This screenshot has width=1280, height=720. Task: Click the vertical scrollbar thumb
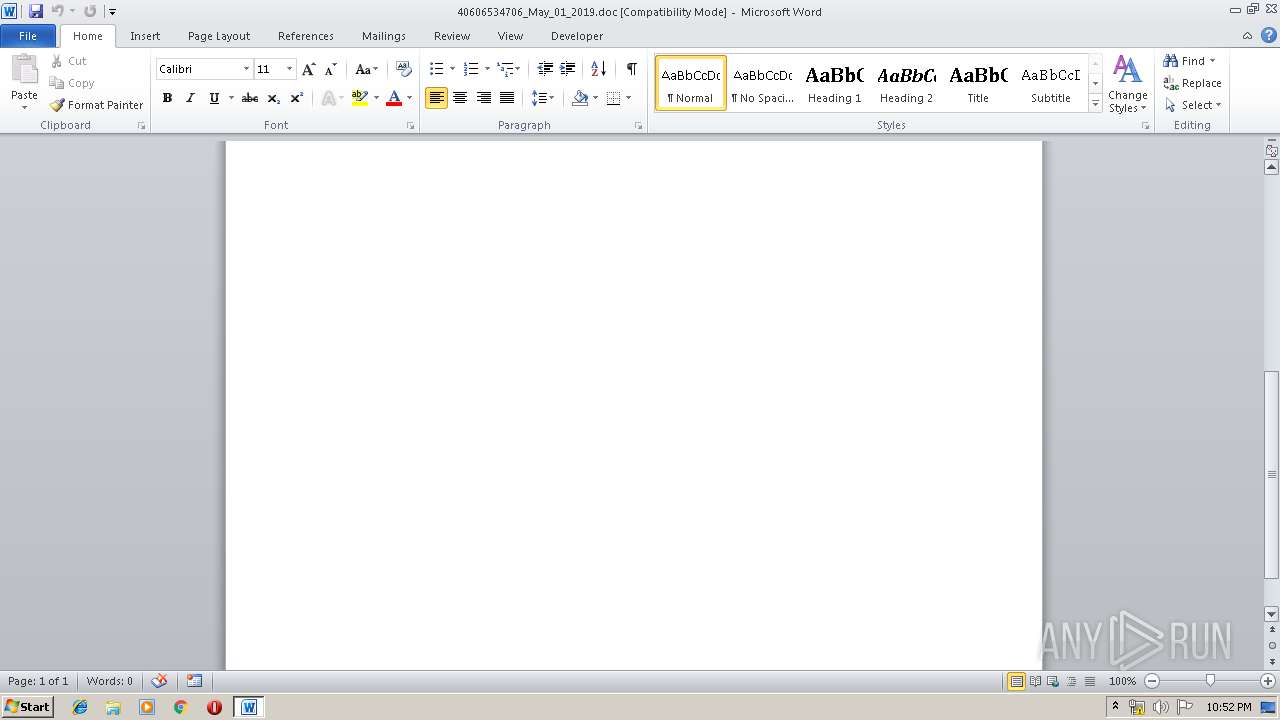point(1271,474)
